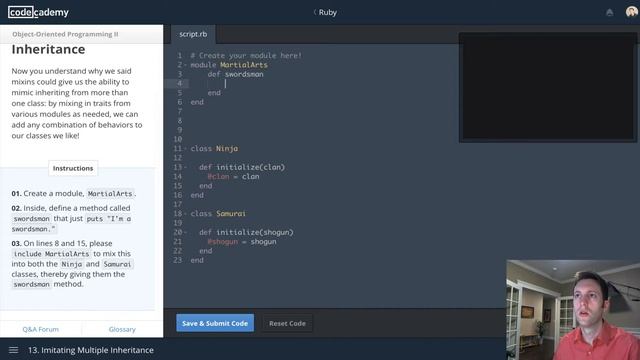Image resolution: width=640 pixels, height=360 pixels.
Task: Click line number 8 in gutter
Action: coord(179,120)
